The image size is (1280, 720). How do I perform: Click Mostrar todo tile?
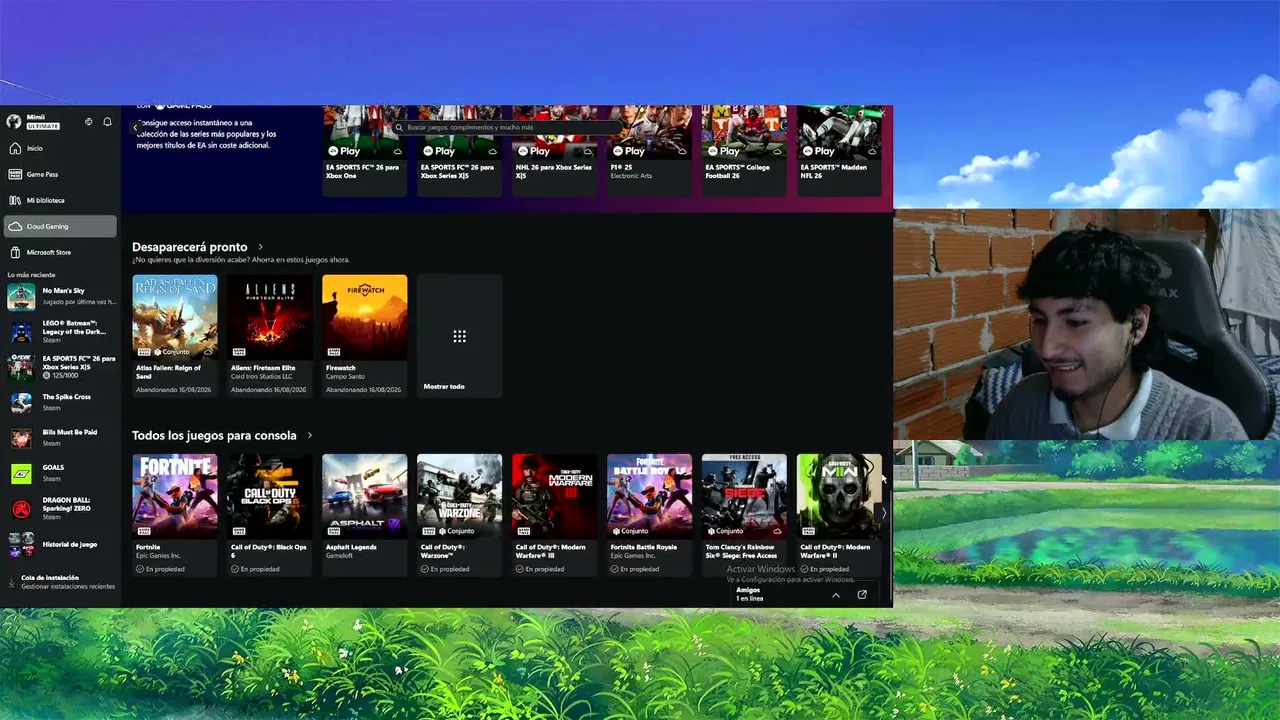point(459,335)
